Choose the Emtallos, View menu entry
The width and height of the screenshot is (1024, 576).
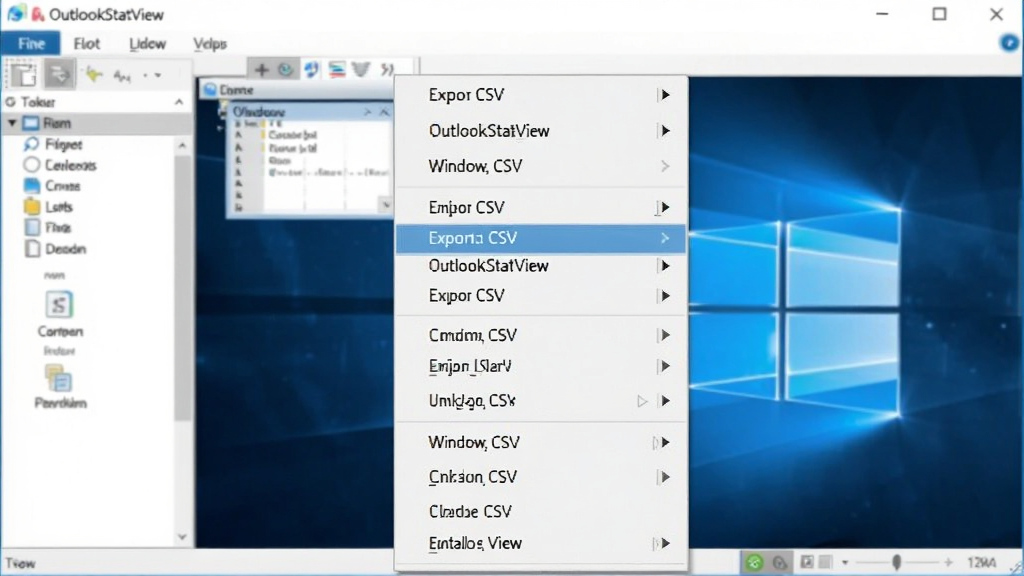[x=541, y=543]
